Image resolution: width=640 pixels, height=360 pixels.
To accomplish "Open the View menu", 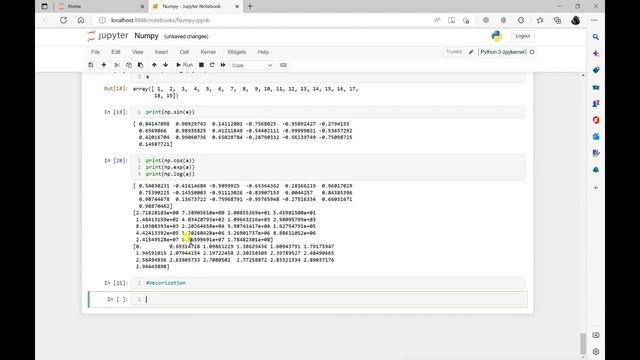I will pyautogui.click(x=138, y=52).
